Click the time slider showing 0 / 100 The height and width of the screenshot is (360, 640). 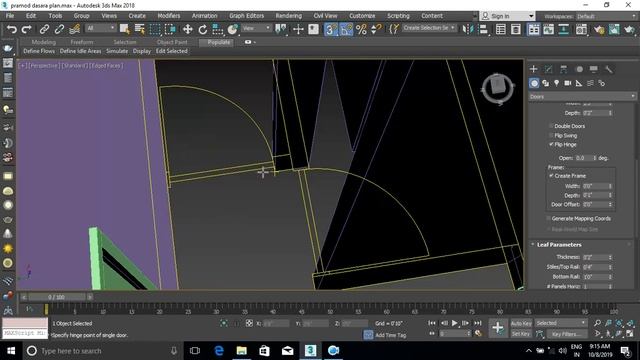pos(56,297)
